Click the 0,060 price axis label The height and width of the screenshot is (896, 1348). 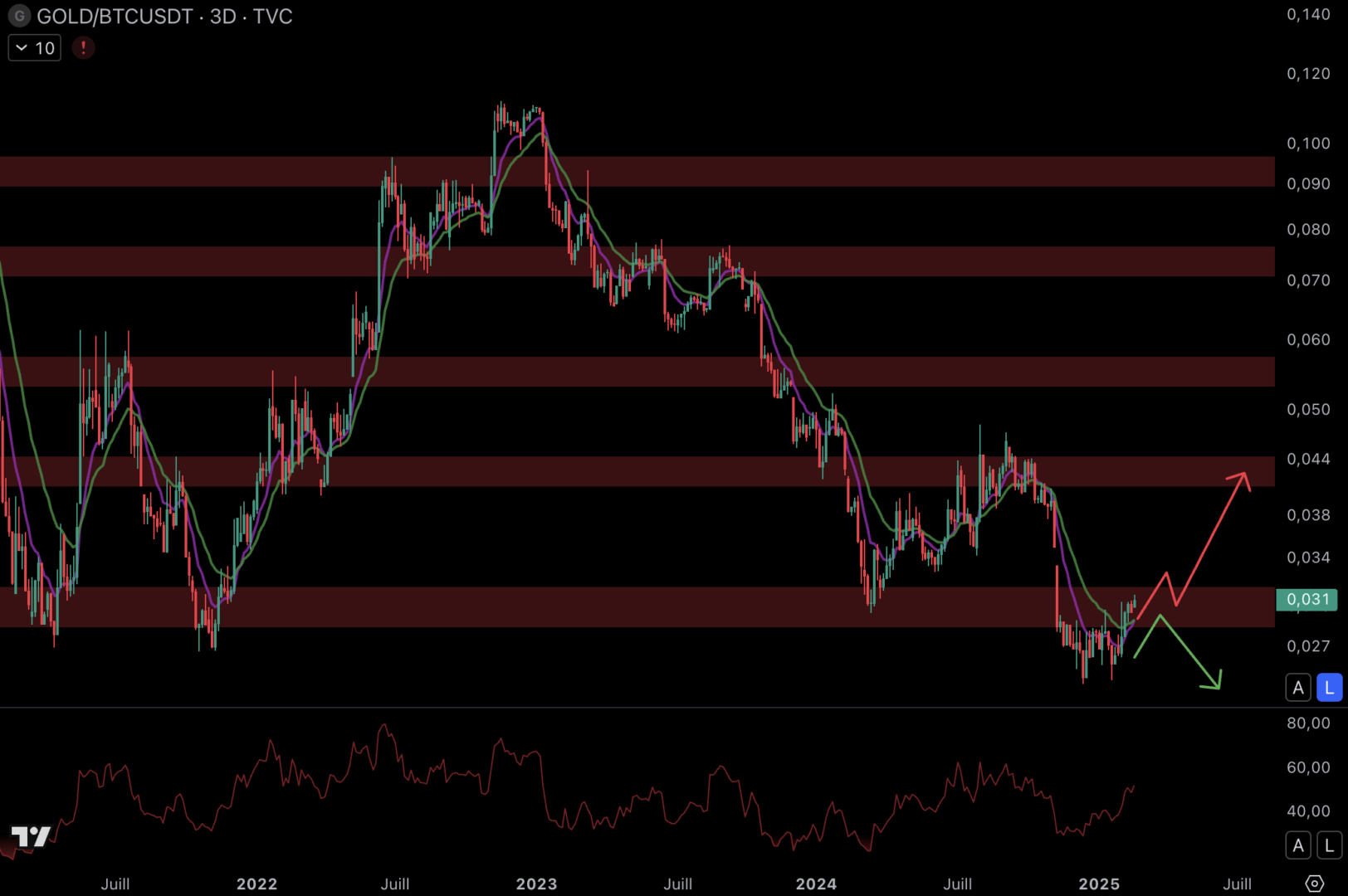[1308, 339]
